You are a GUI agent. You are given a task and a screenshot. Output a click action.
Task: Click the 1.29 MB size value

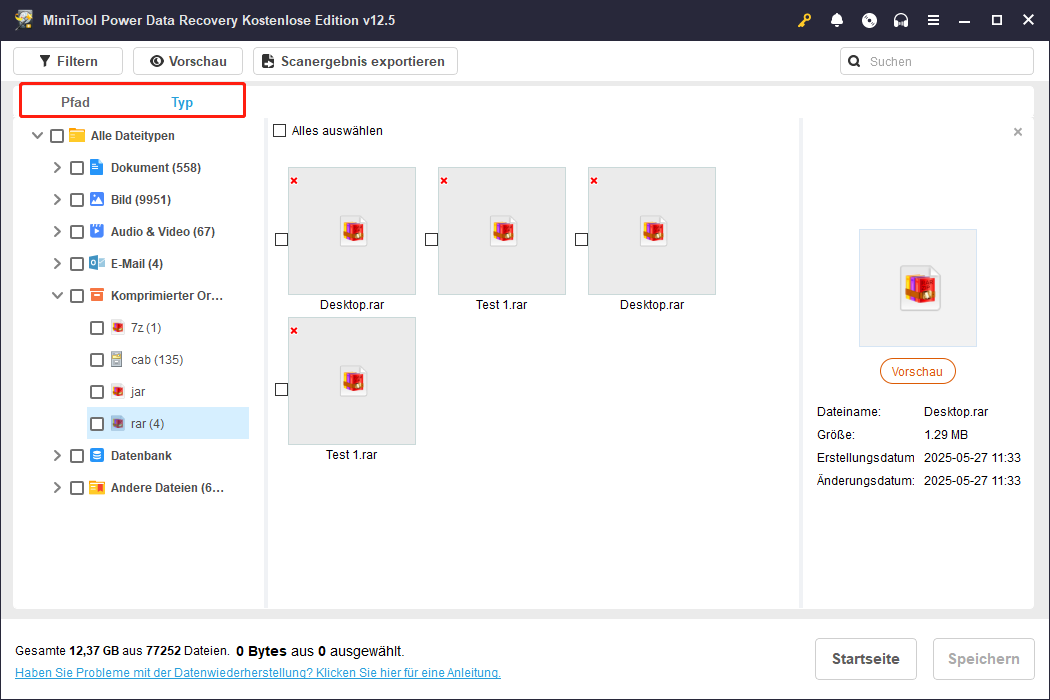pyautogui.click(x=946, y=435)
